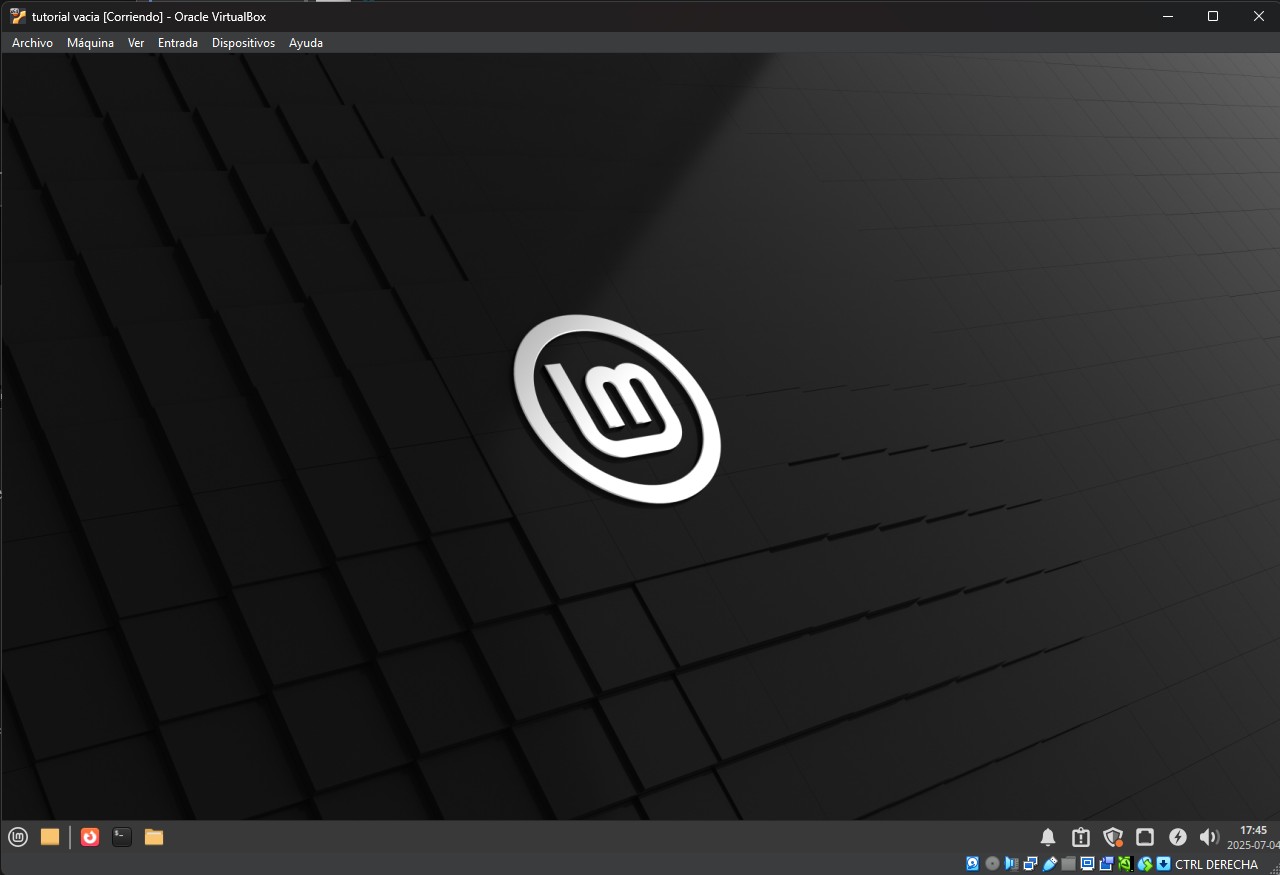Click the VirtualBox network status icon
Viewport: 1280px width, 875px height.
[1030, 863]
